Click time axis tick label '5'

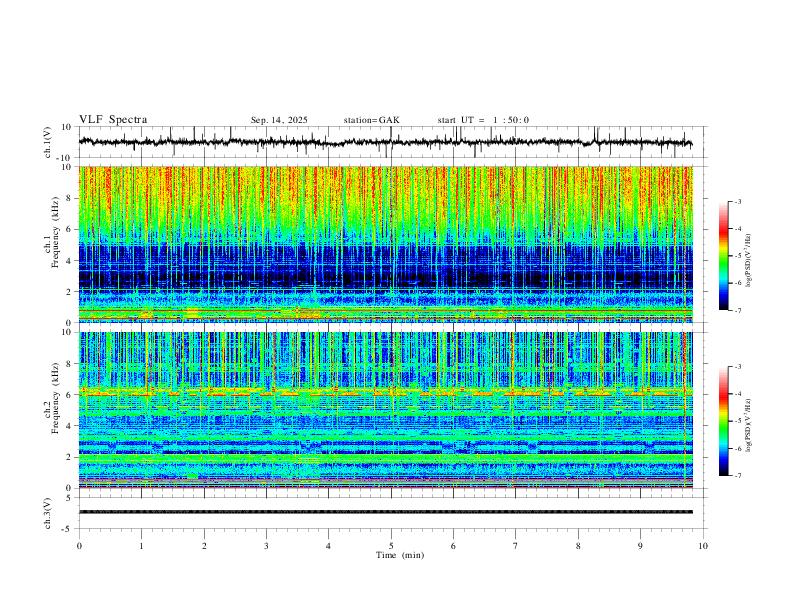tap(391, 546)
